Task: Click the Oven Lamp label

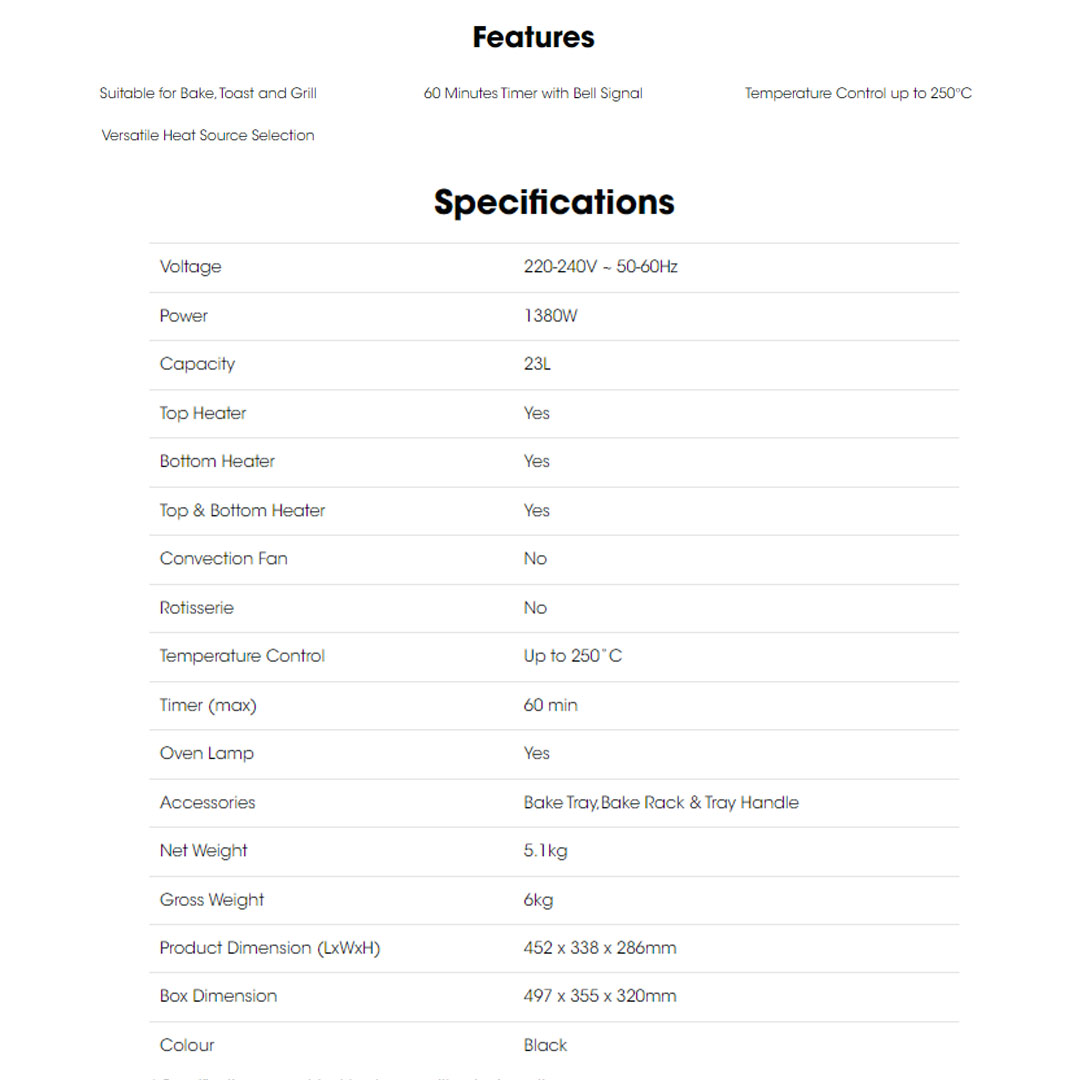Action: point(206,753)
